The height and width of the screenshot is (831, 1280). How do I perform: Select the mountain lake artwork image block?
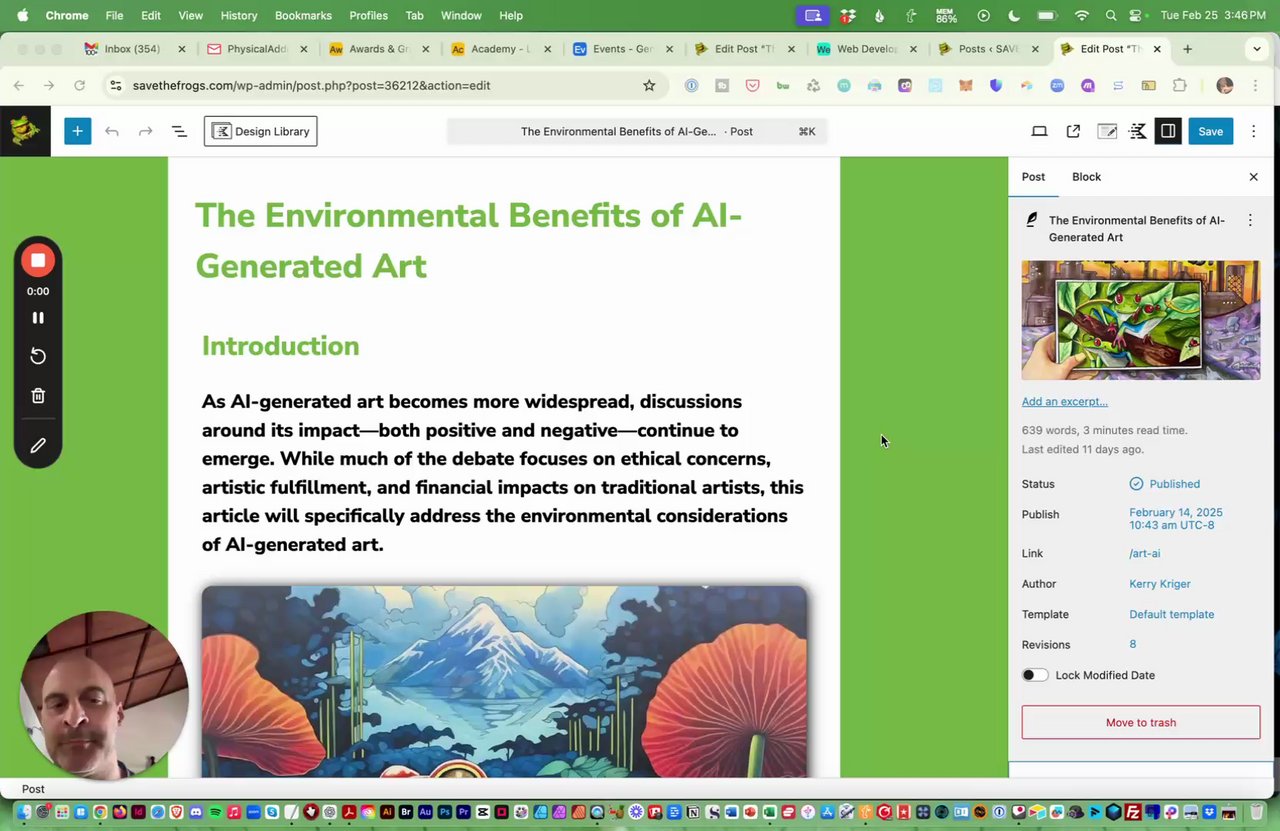point(504,682)
